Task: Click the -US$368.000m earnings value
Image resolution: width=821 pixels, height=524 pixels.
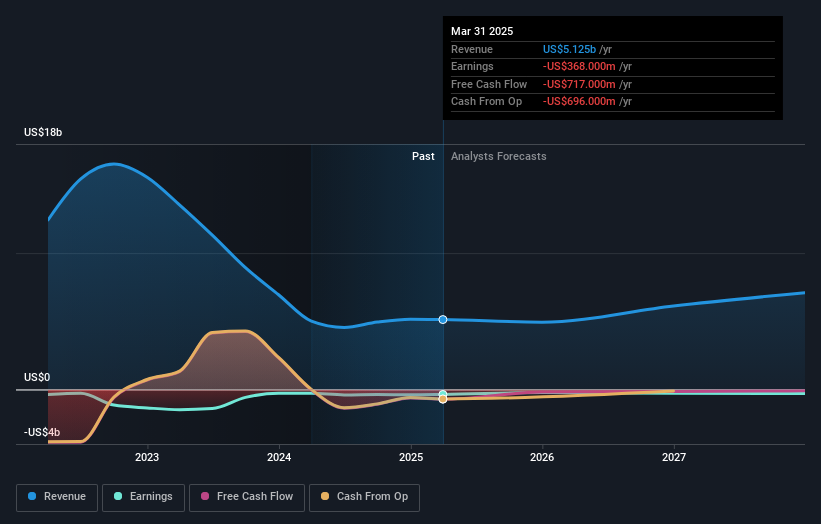Action: (x=579, y=66)
